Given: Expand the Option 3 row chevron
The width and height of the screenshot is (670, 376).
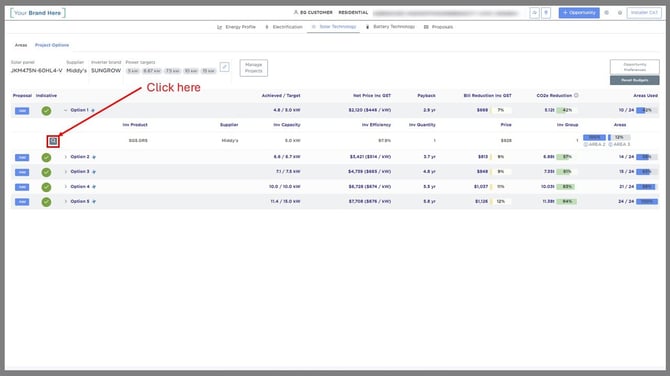Looking at the screenshot, I should (x=65, y=172).
